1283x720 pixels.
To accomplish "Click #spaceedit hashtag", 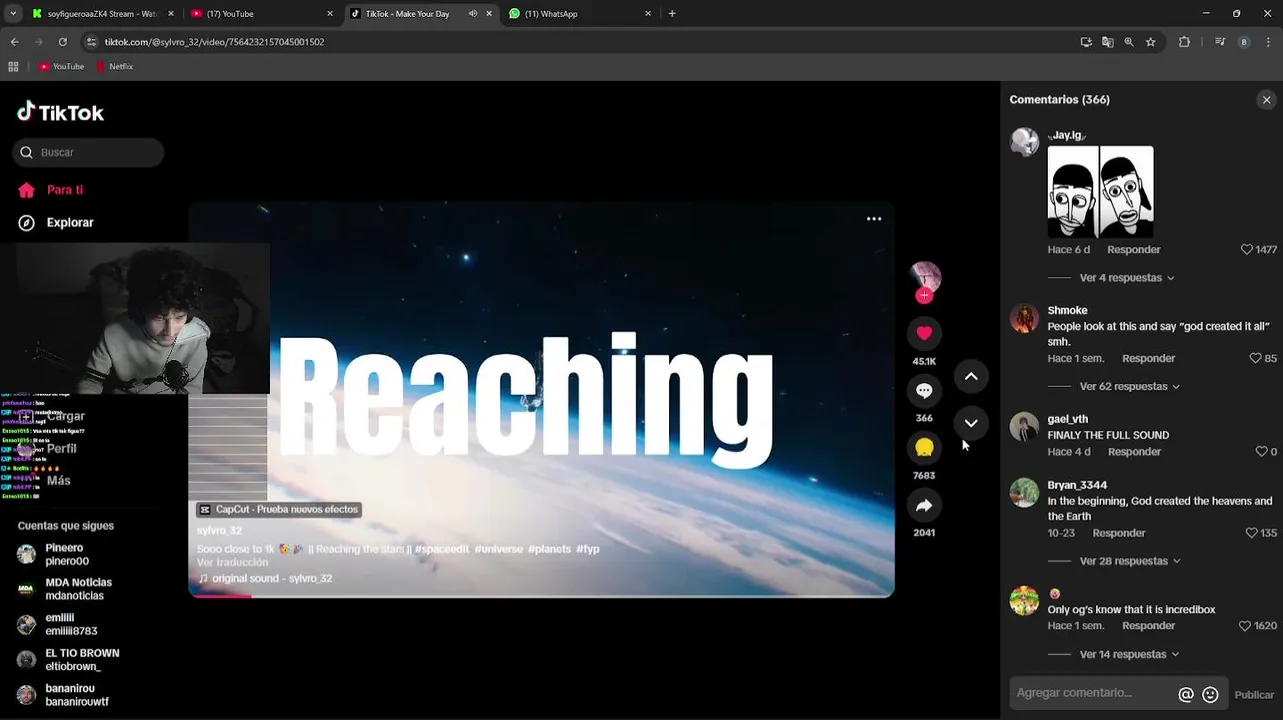I will tap(442, 549).
